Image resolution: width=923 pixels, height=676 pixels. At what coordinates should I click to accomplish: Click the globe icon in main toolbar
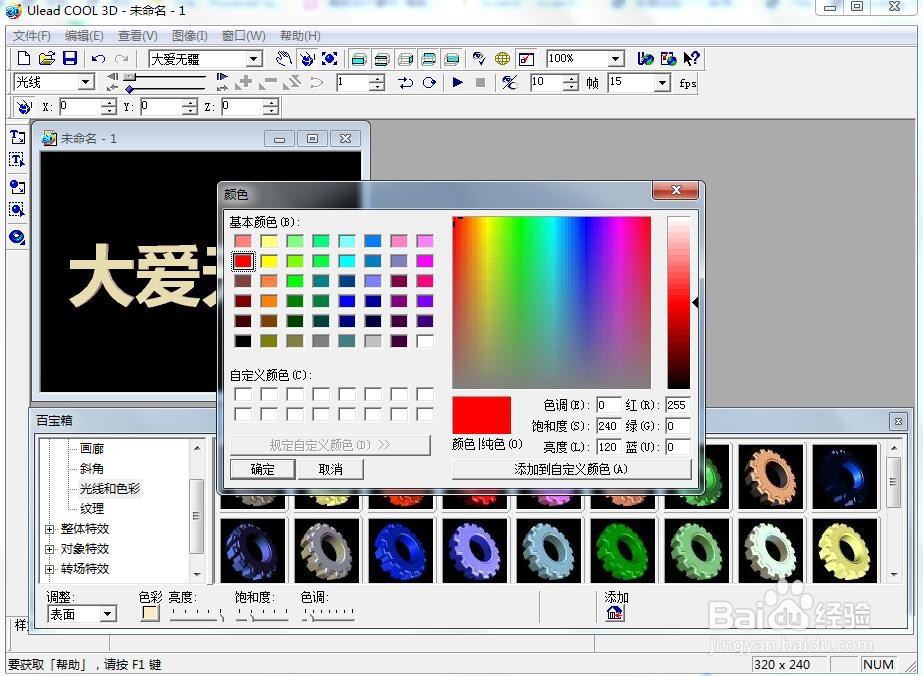click(x=502, y=58)
